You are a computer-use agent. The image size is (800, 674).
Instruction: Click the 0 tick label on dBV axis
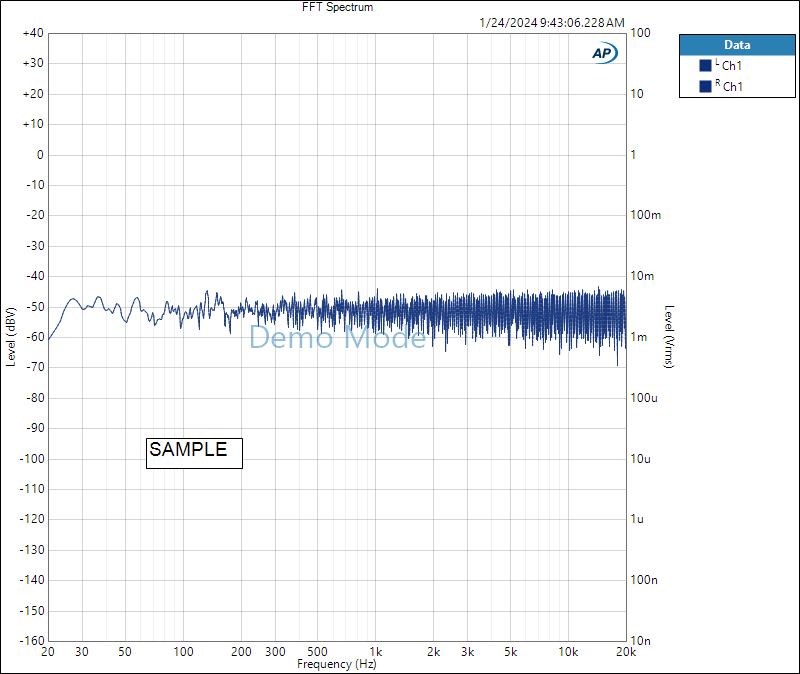[x=40, y=155]
